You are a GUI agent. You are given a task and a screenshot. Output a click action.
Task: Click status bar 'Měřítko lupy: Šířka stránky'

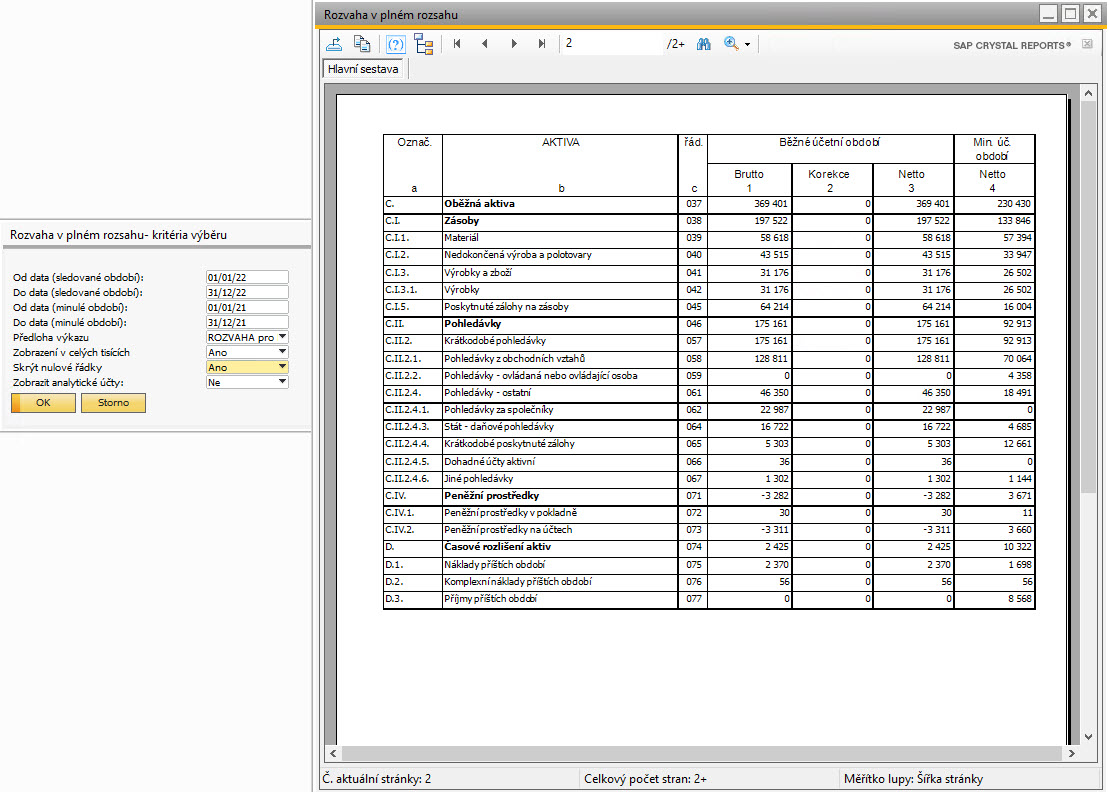click(913, 779)
